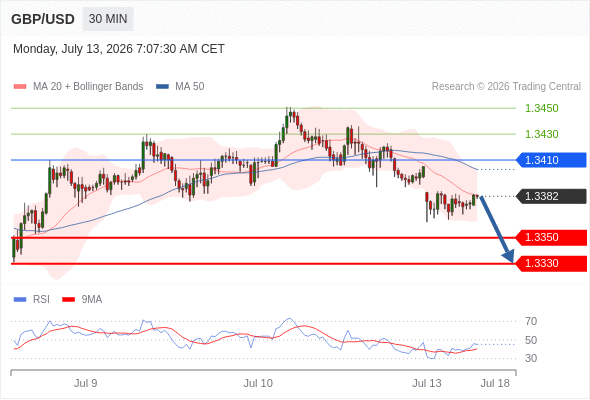Click the 1.3430 green resistance label

541,134
